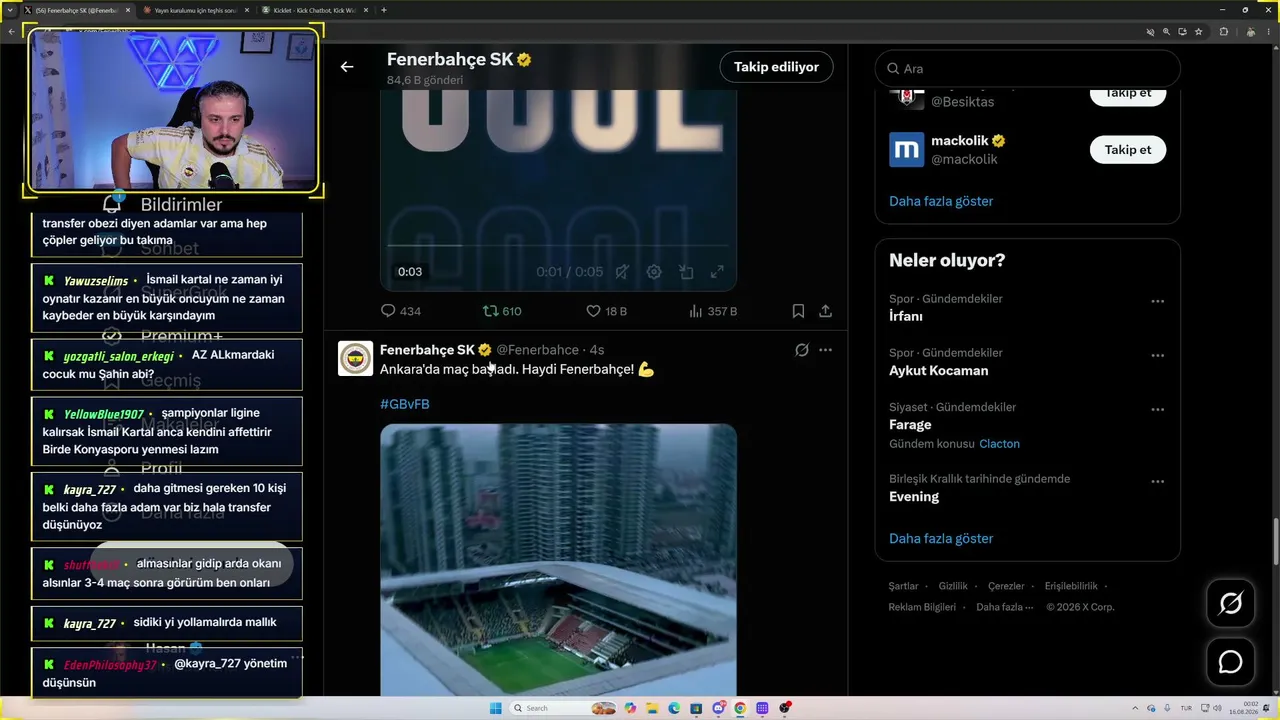Open replies on the post with 434 comments
Screen dimensions: 1280x720
(x=401, y=311)
